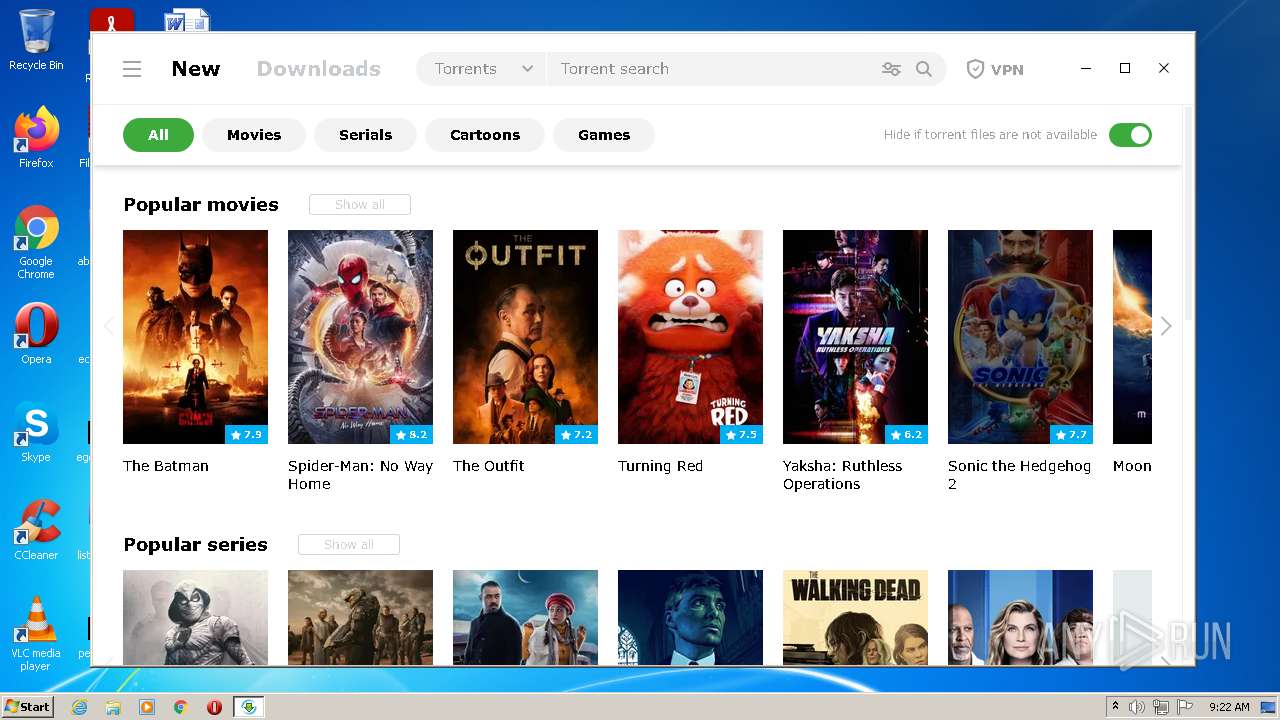Click the 7.2 star rating on The Outfit
This screenshot has width=1280, height=720.
(576, 435)
